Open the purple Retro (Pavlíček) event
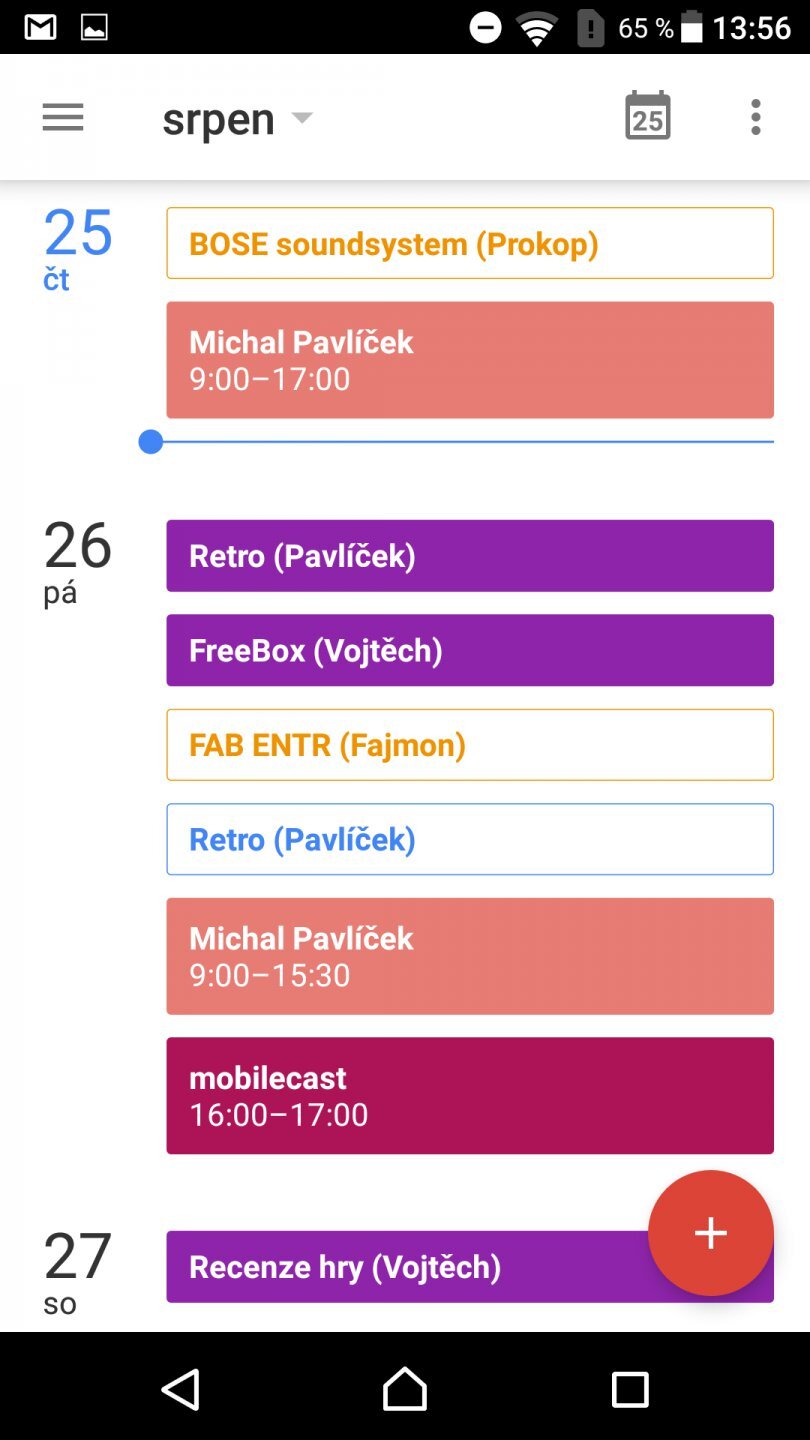 point(470,556)
